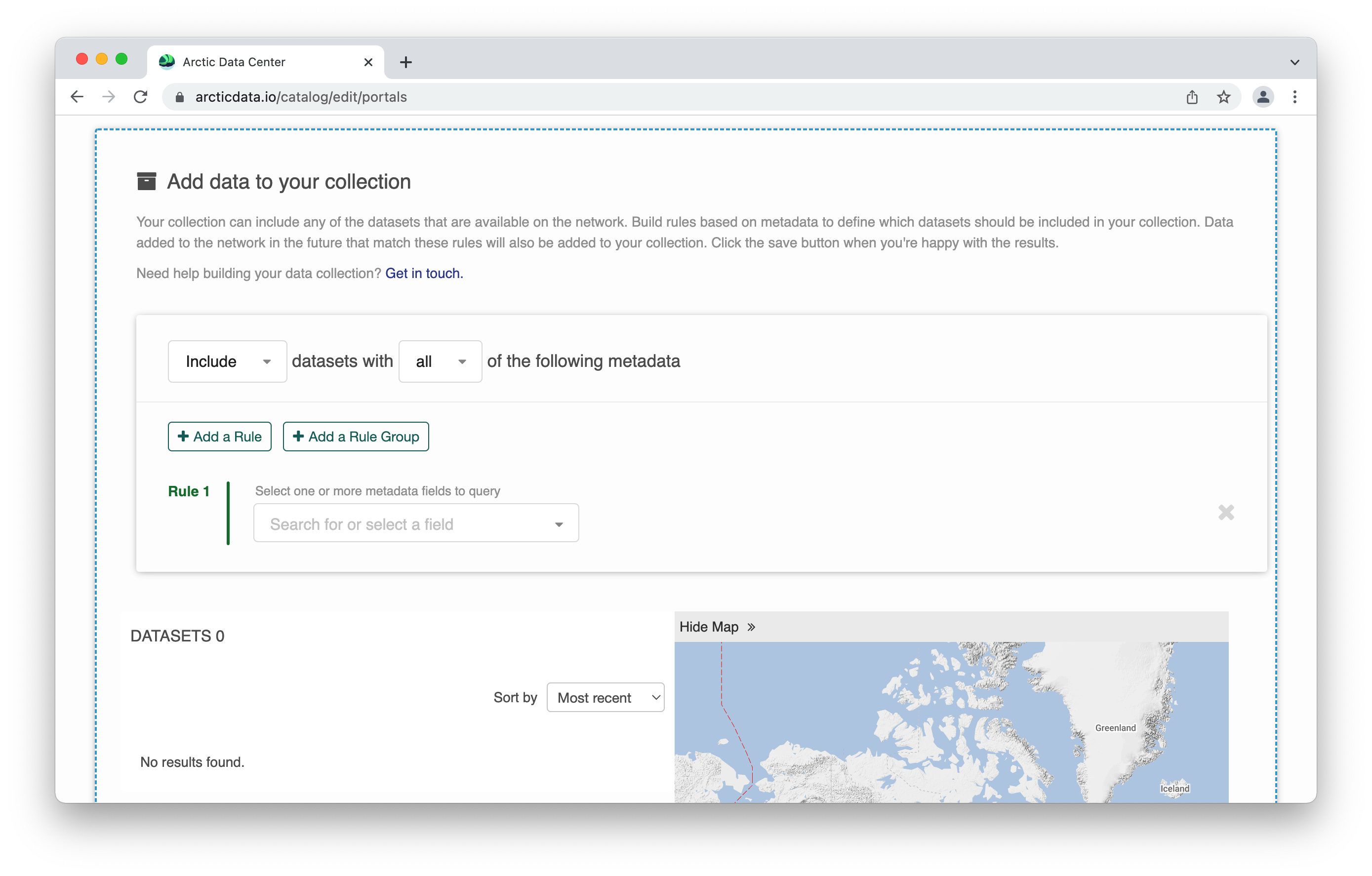
Task: Expand the tab search chevron
Action: [1294, 62]
